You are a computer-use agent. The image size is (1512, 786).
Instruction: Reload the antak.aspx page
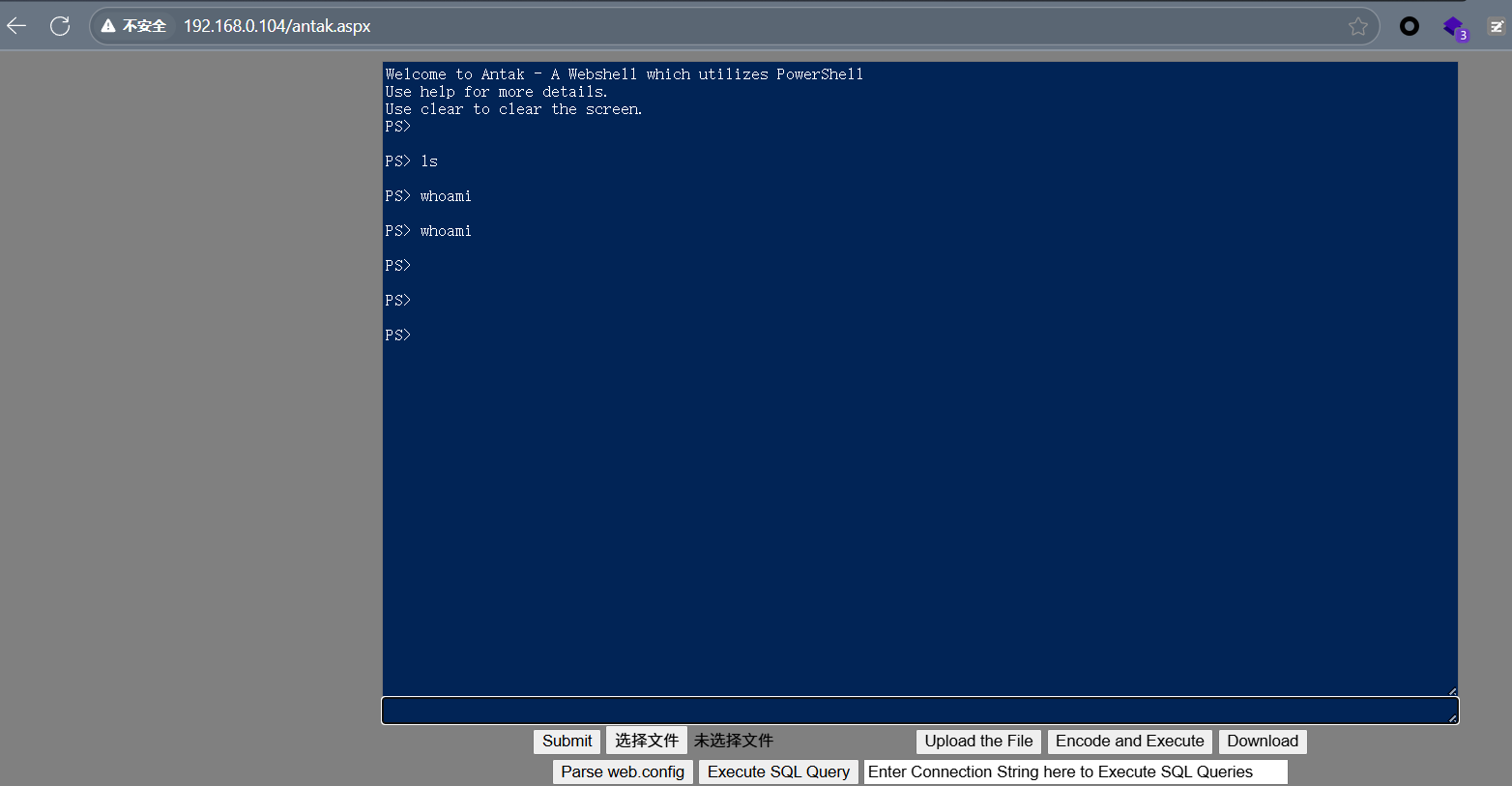click(x=60, y=26)
